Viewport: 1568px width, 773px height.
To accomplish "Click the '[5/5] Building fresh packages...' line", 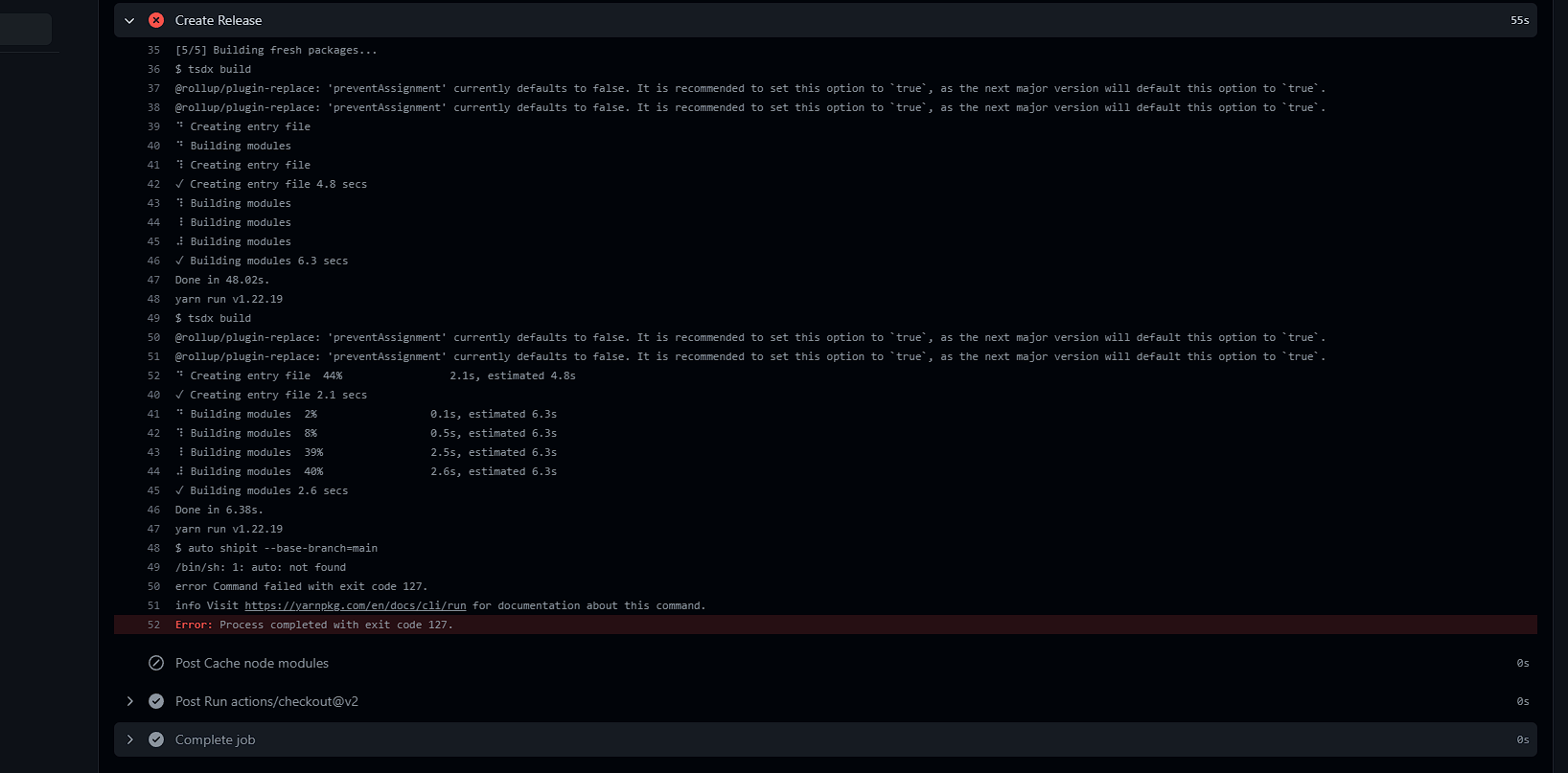I will pyautogui.click(x=276, y=50).
